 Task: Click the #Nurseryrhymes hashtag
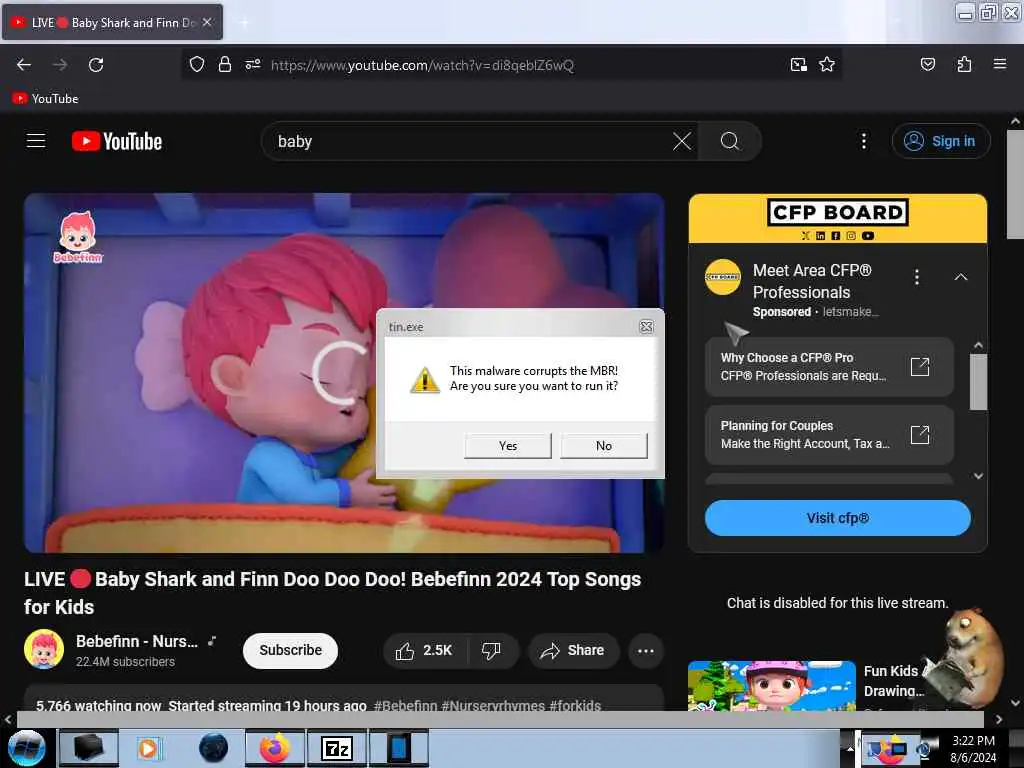[493, 705]
